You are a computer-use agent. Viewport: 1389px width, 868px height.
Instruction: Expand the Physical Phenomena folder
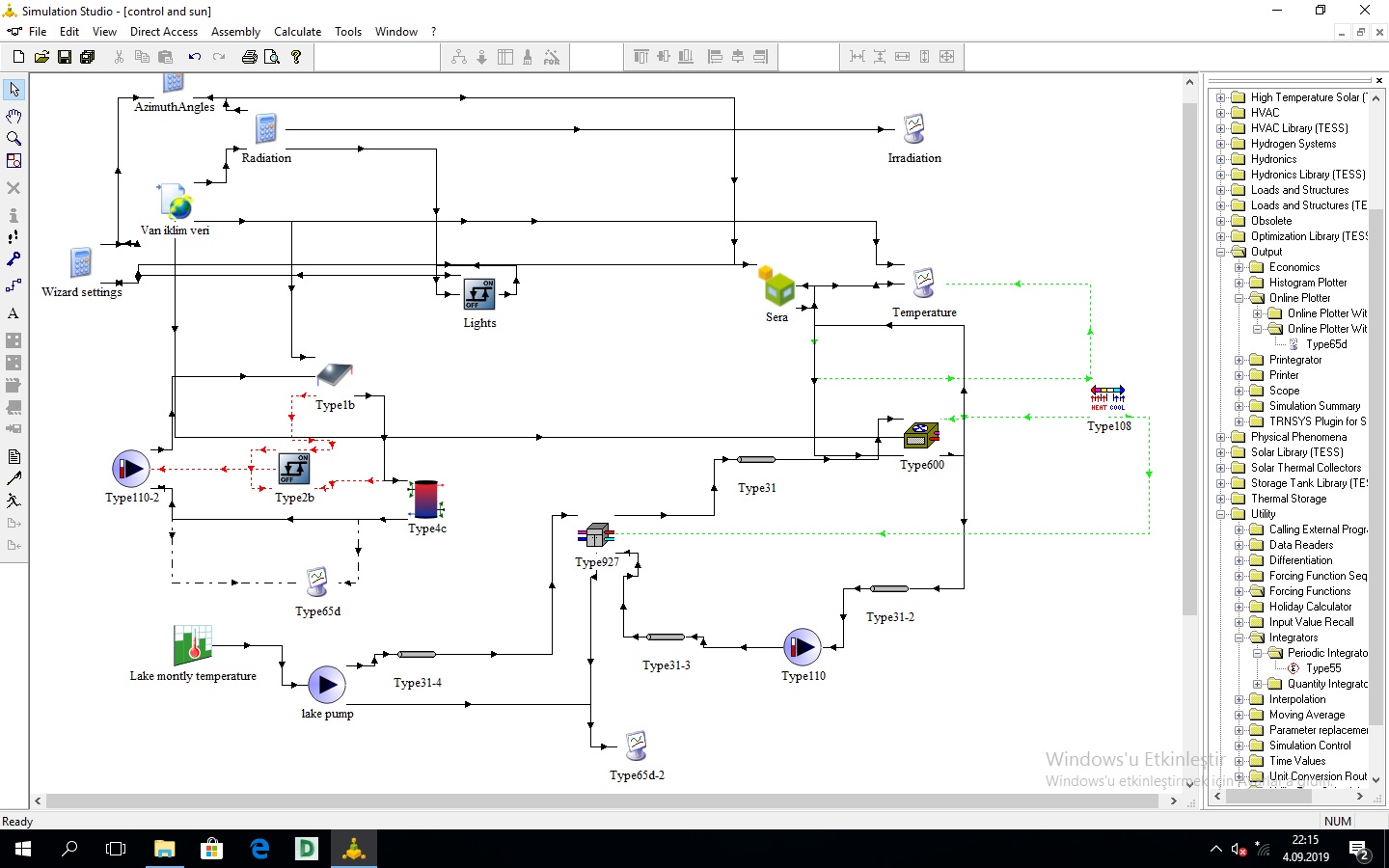pos(1221,437)
